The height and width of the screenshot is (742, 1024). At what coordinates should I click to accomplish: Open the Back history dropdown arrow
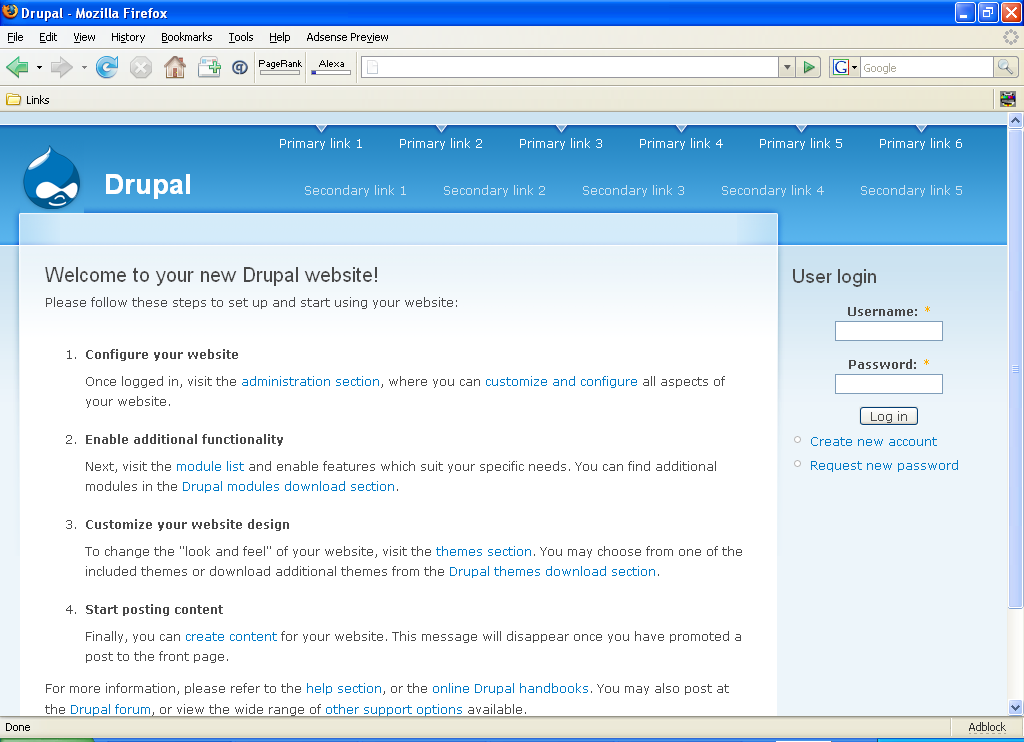pos(39,67)
